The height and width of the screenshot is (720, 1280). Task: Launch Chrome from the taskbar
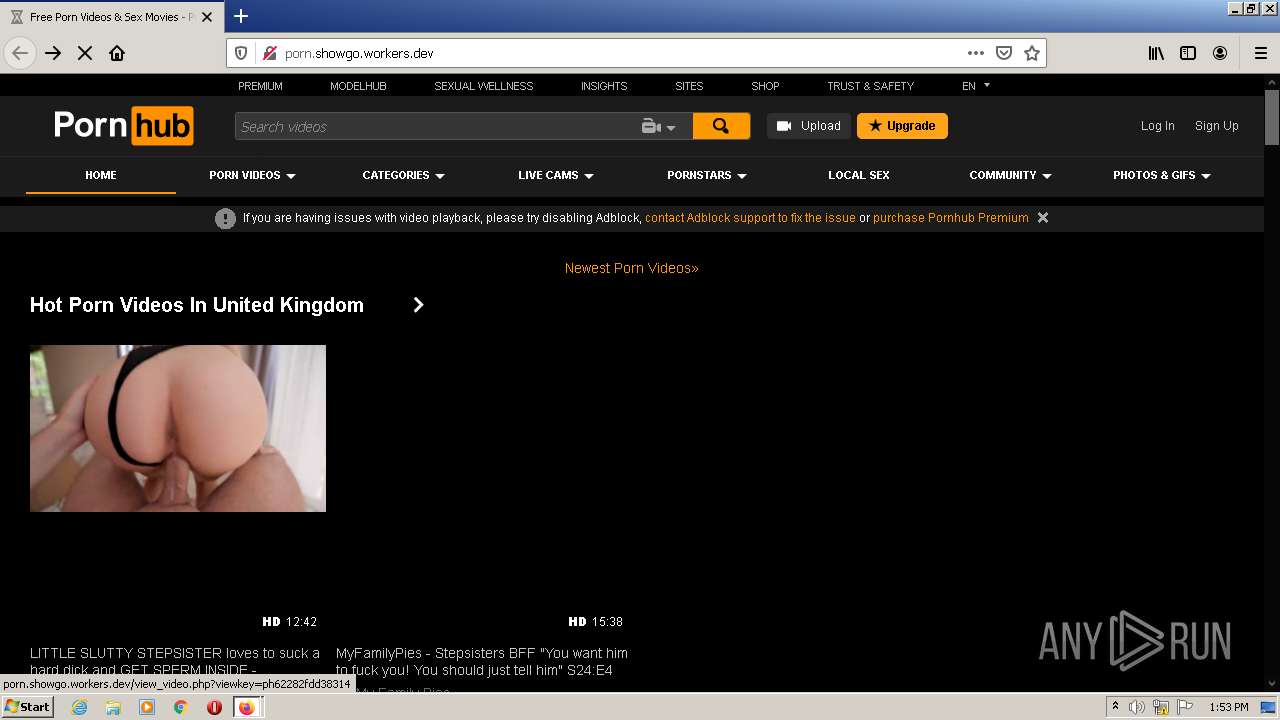pyautogui.click(x=180, y=707)
